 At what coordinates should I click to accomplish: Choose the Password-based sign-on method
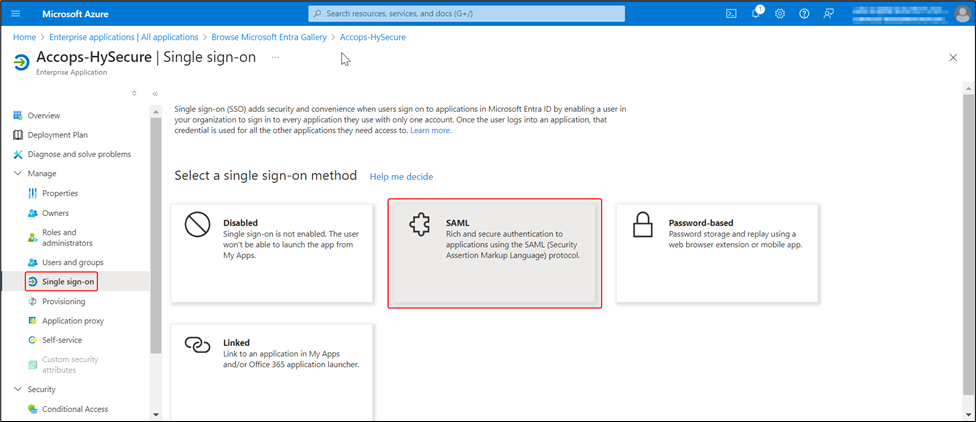click(x=717, y=253)
